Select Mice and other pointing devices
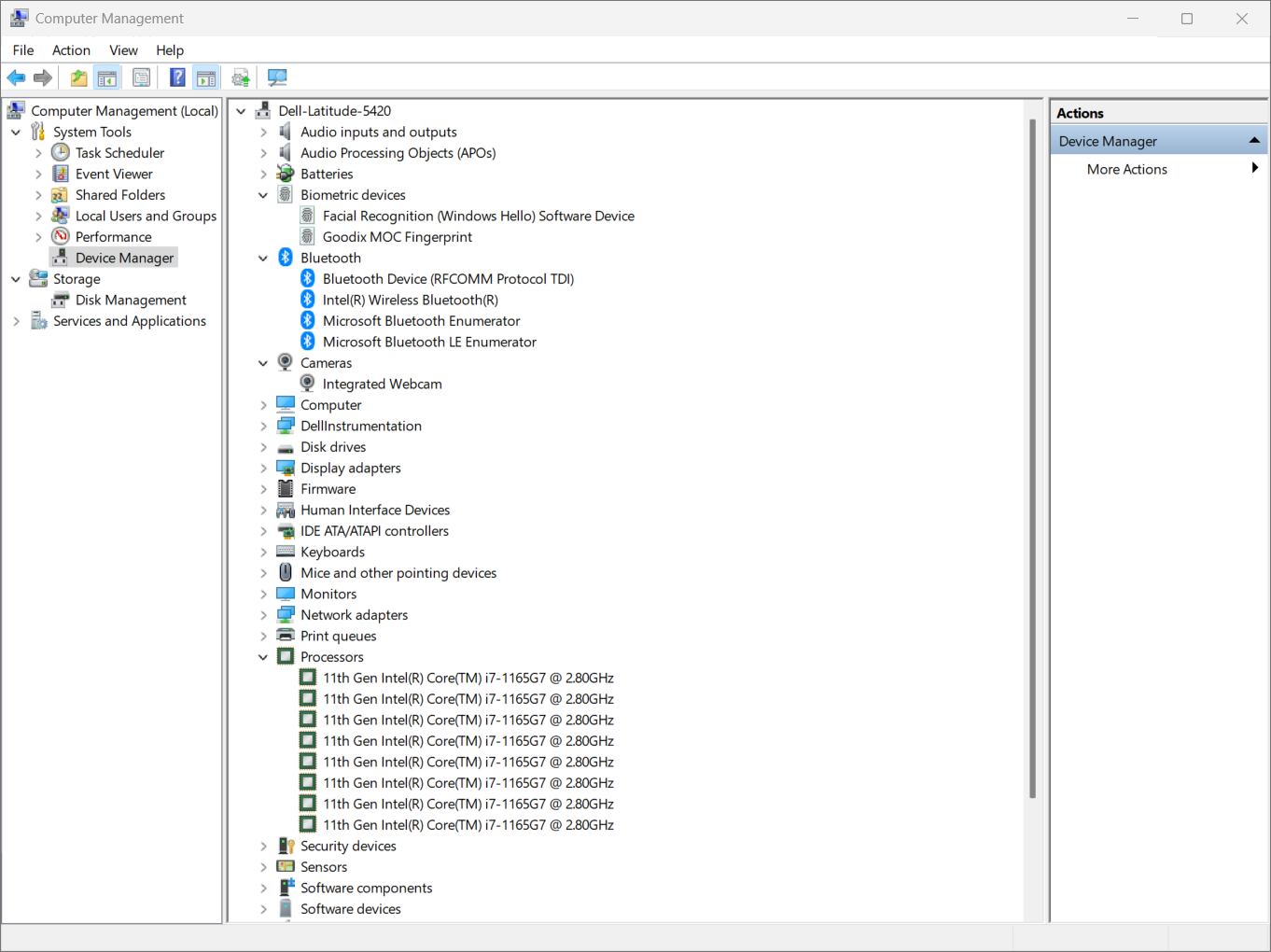This screenshot has height=952, width=1271. [x=398, y=572]
